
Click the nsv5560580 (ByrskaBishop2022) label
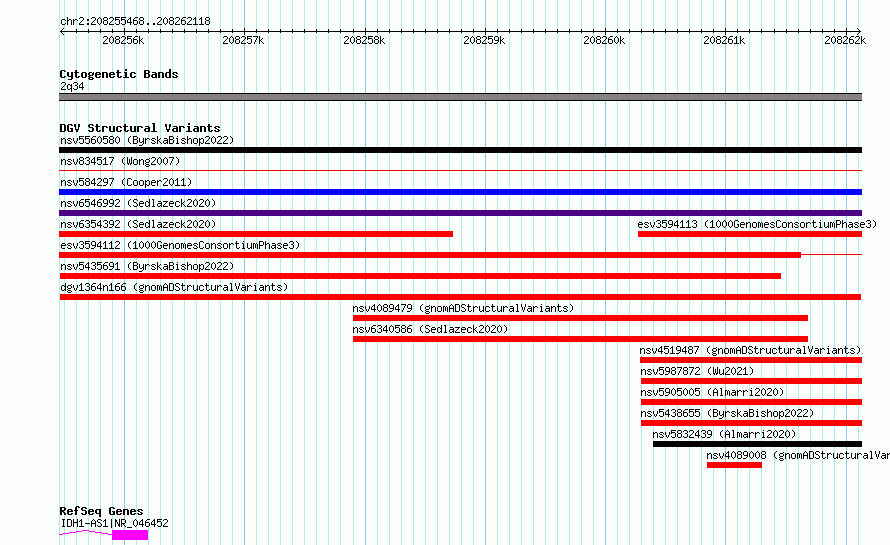[147, 140]
